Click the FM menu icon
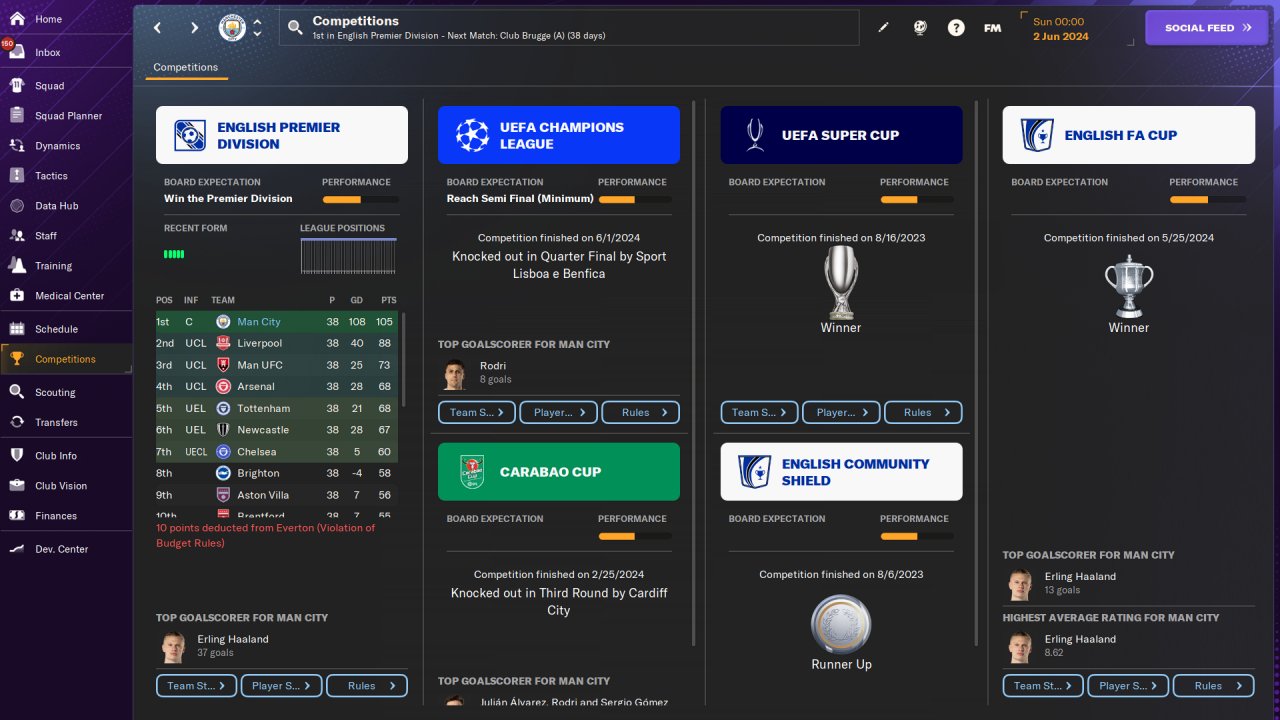 pyautogui.click(x=992, y=28)
